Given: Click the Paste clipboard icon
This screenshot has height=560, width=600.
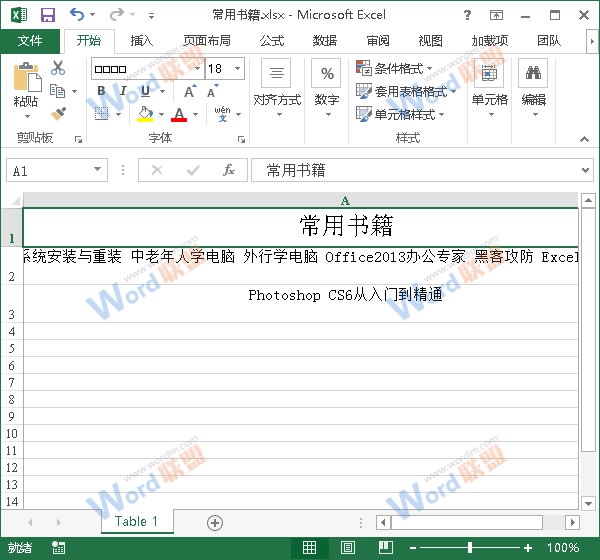Looking at the screenshot, I should click(x=26, y=77).
